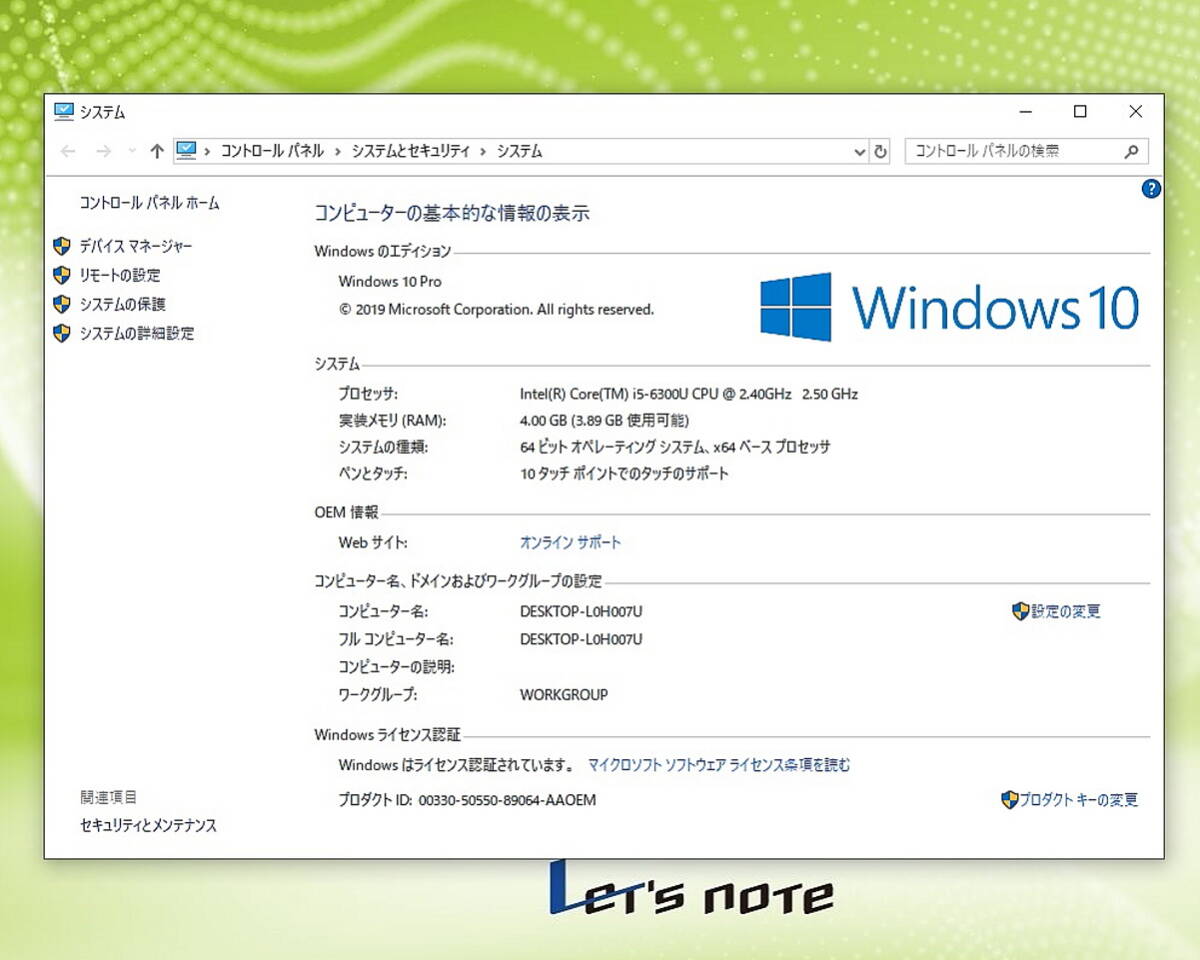
Task: Select システム in the breadcrumb path
Action: pos(520,151)
